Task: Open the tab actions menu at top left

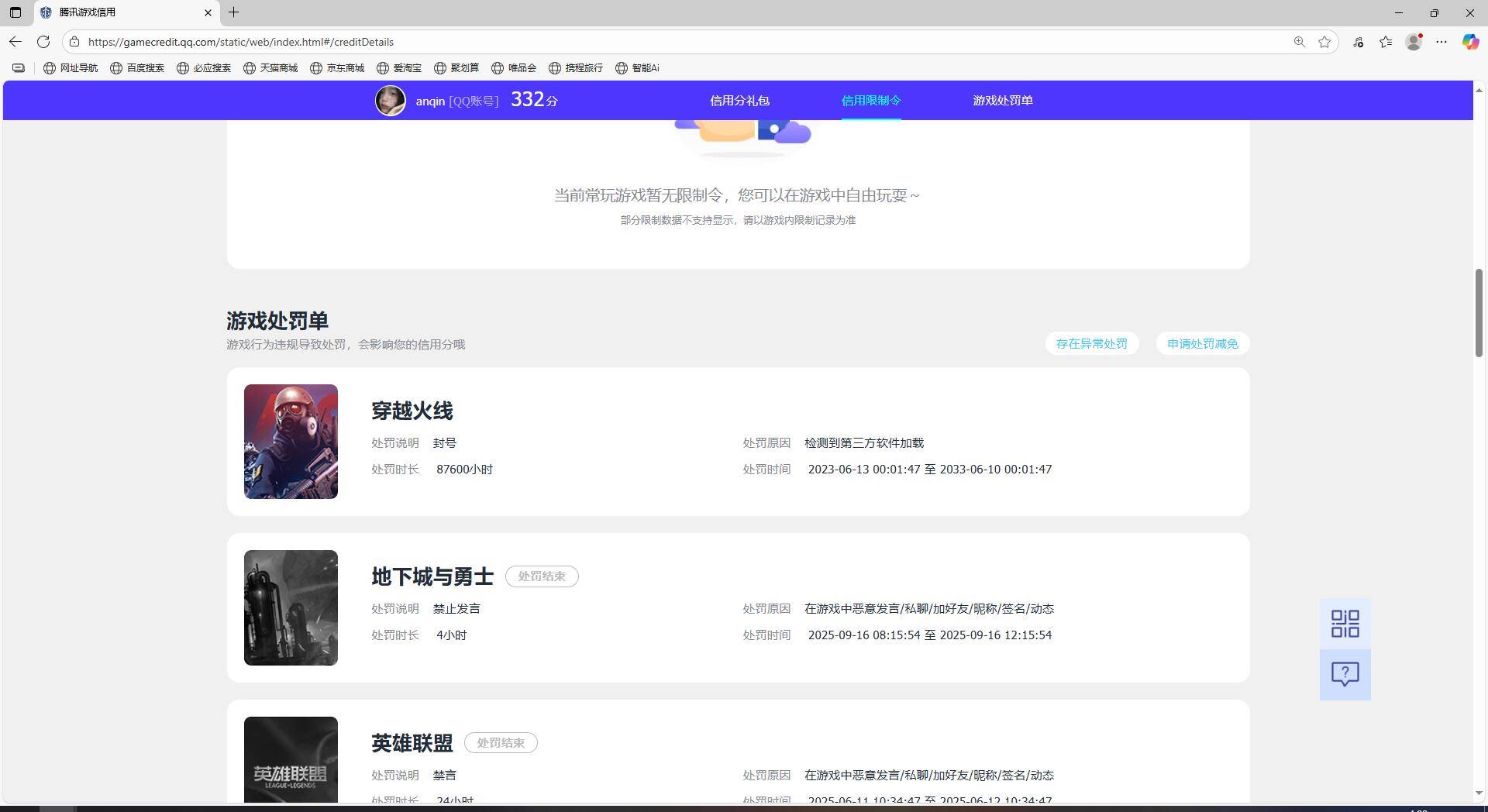Action: 15,12
